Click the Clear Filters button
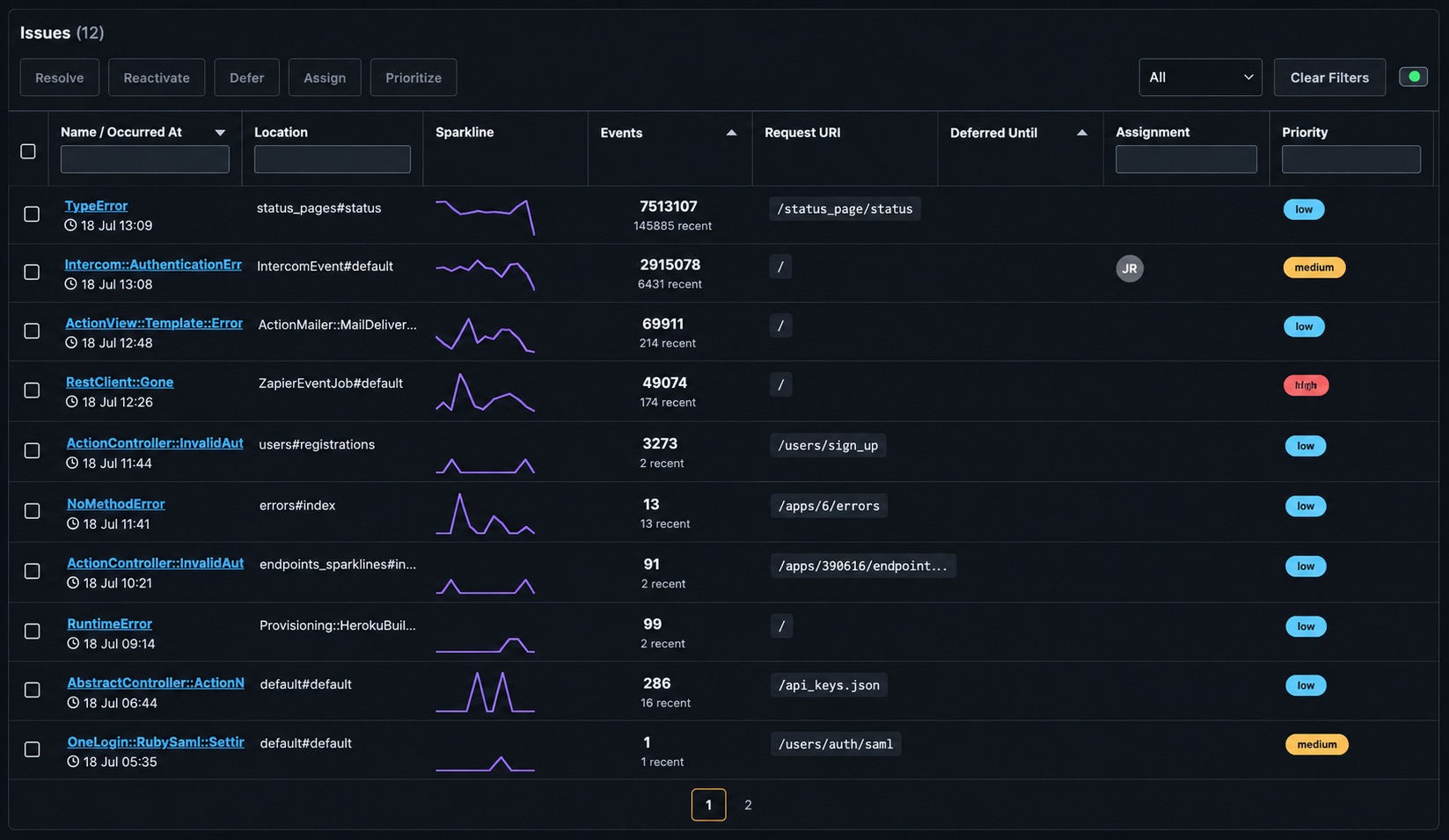The height and width of the screenshot is (840, 1449). pyautogui.click(x=1329, y=77)
